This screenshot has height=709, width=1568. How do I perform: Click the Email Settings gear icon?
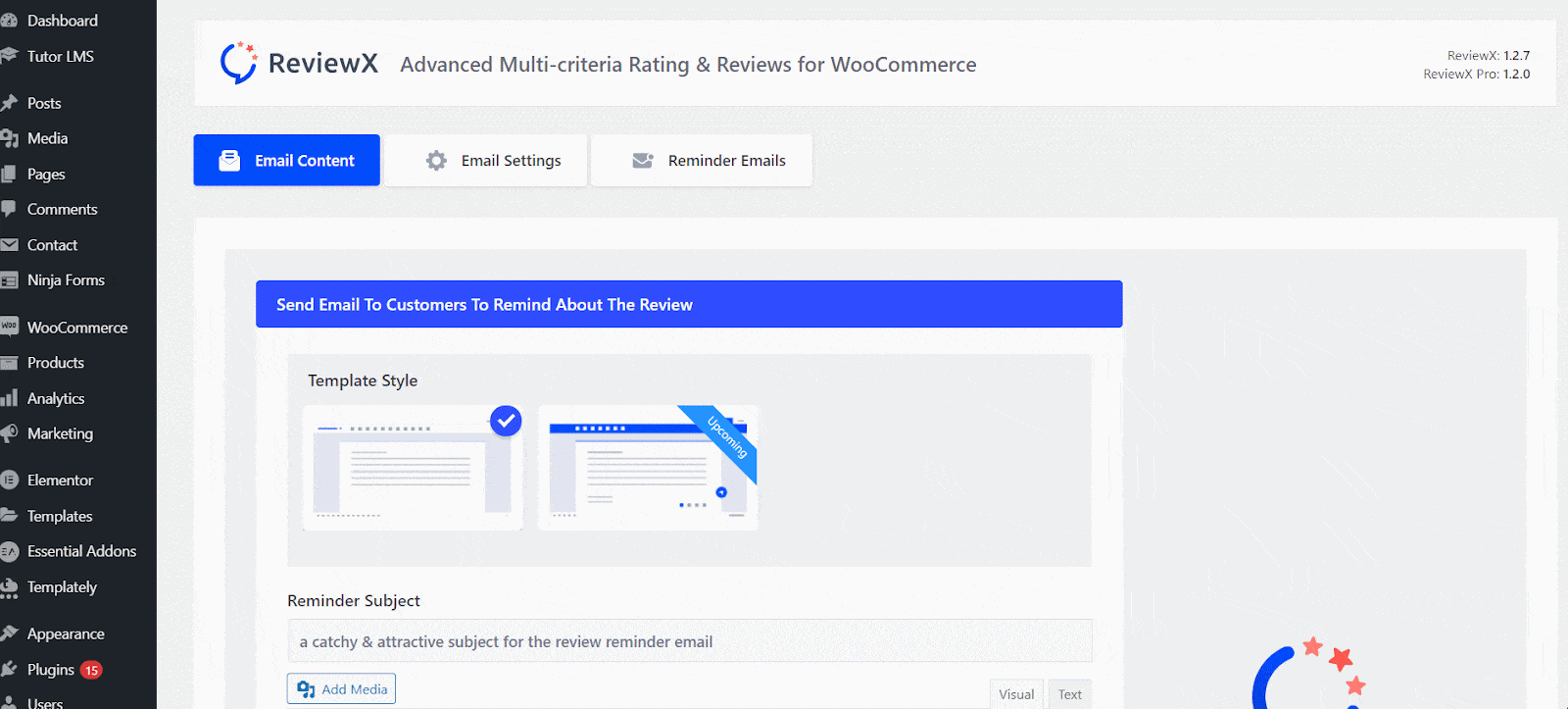pos(436,161)
